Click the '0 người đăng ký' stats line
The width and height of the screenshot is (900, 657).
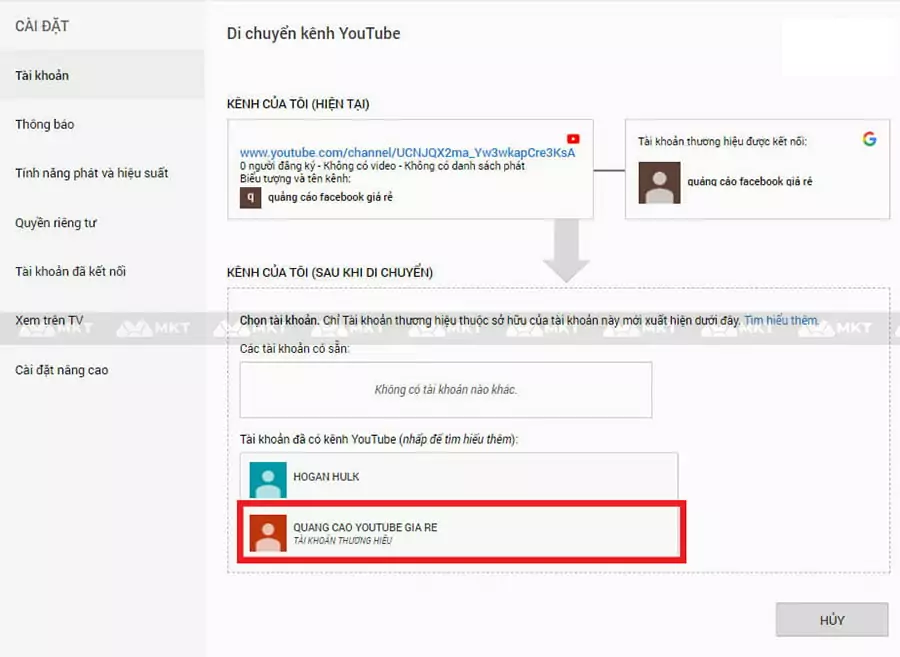[x=382, y=166]
